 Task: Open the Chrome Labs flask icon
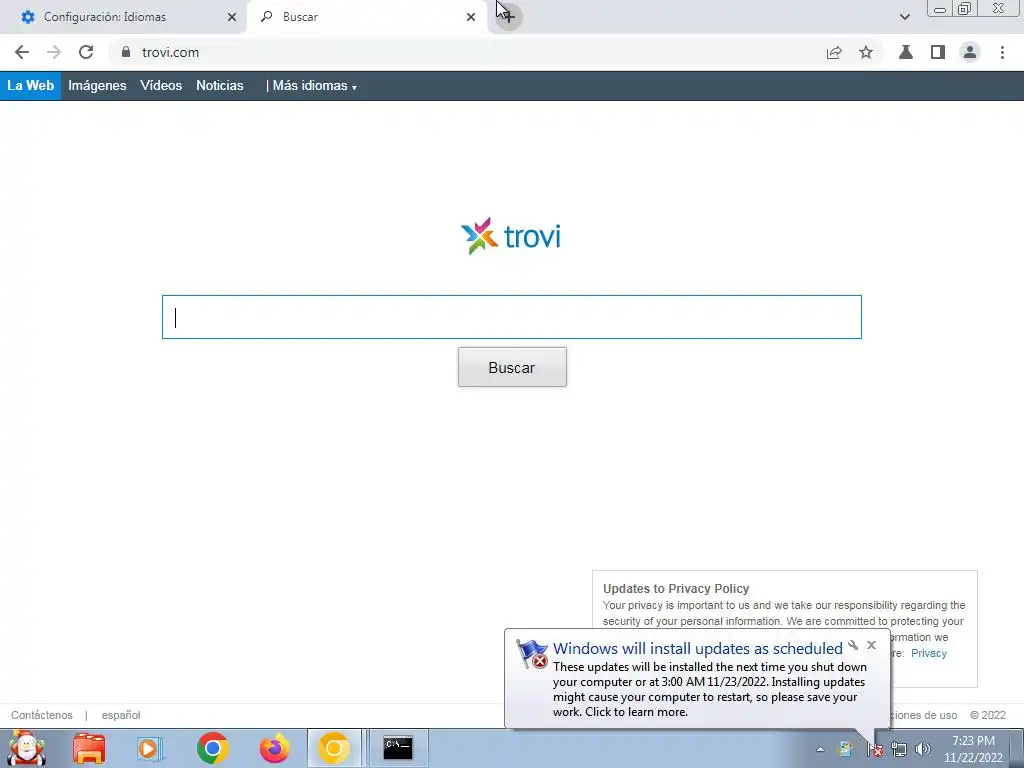tap(906, 52)
